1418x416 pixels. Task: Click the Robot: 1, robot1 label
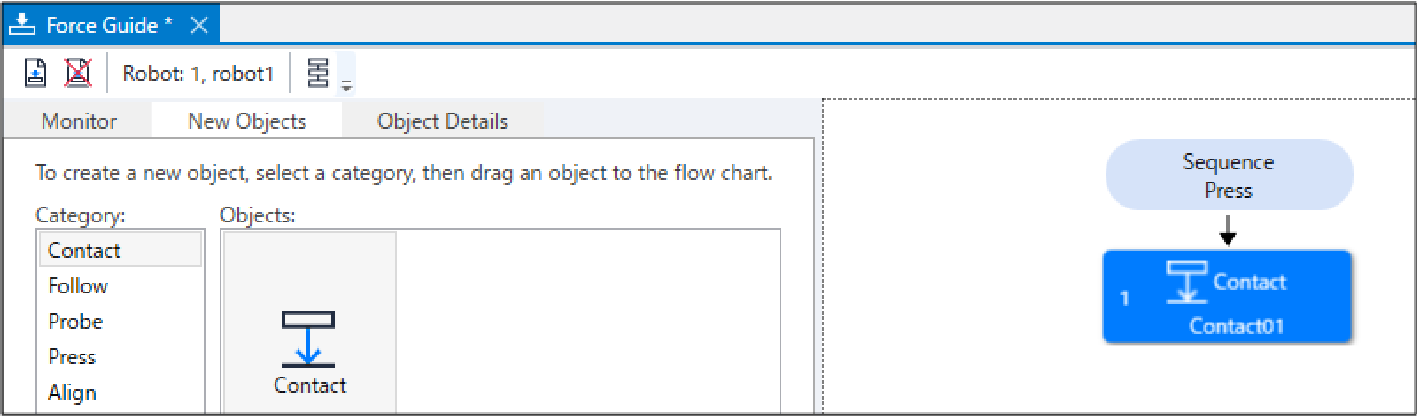click(198, 73)
